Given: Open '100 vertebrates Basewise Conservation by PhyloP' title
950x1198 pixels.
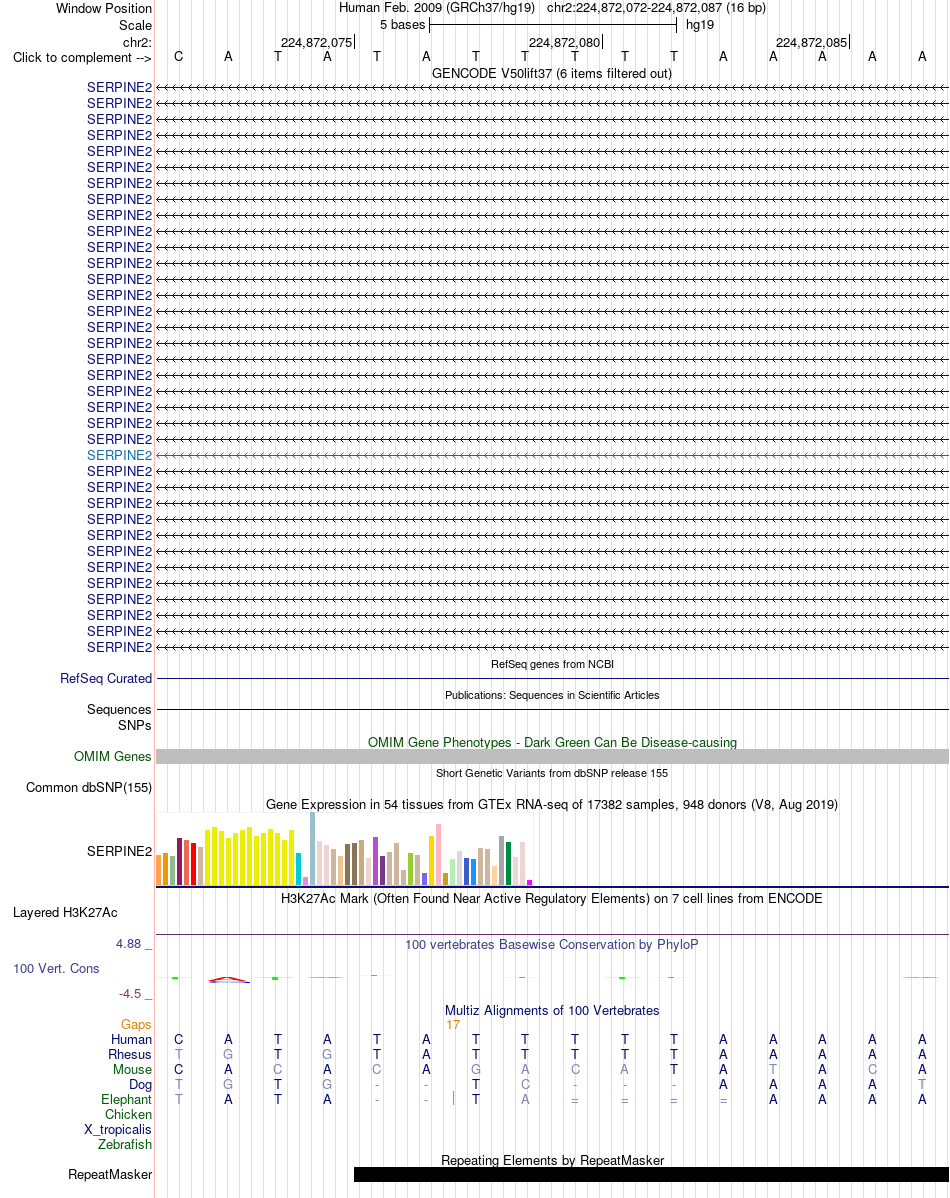Looking at the screenshot, I should coord(552,944).
